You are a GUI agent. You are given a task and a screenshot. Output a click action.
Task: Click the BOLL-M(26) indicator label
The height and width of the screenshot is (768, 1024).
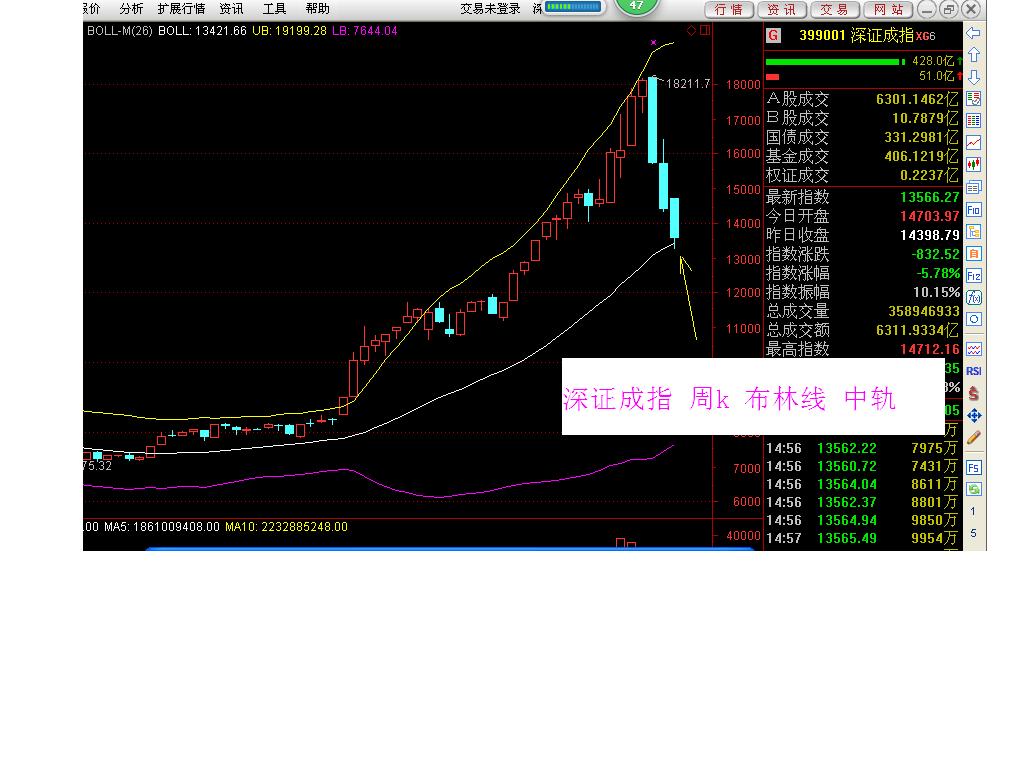coord(120,31)
